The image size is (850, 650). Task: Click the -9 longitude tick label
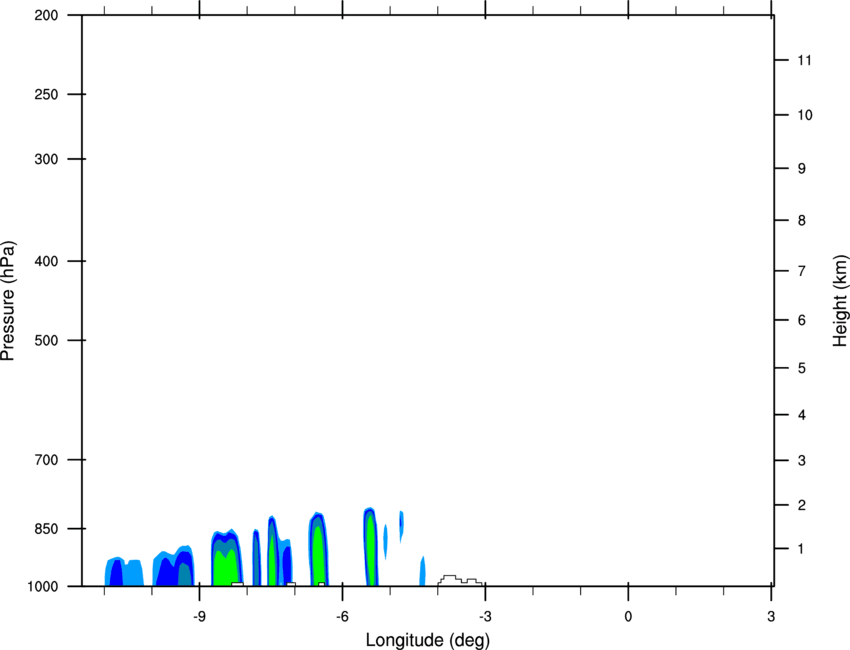[x=199, y=616]
